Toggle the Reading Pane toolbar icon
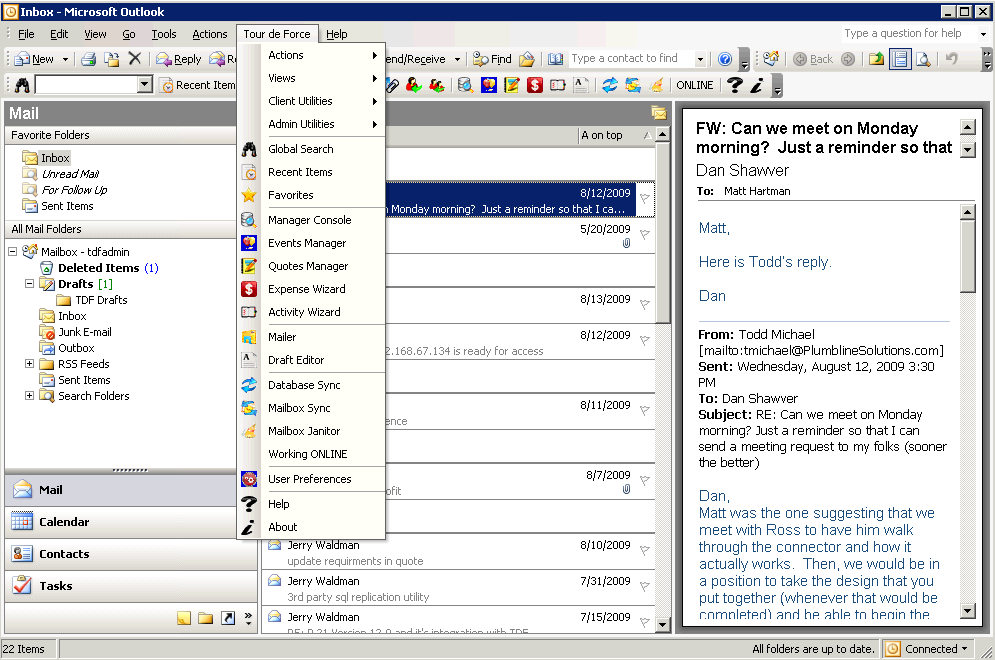 tap(900, 59)
